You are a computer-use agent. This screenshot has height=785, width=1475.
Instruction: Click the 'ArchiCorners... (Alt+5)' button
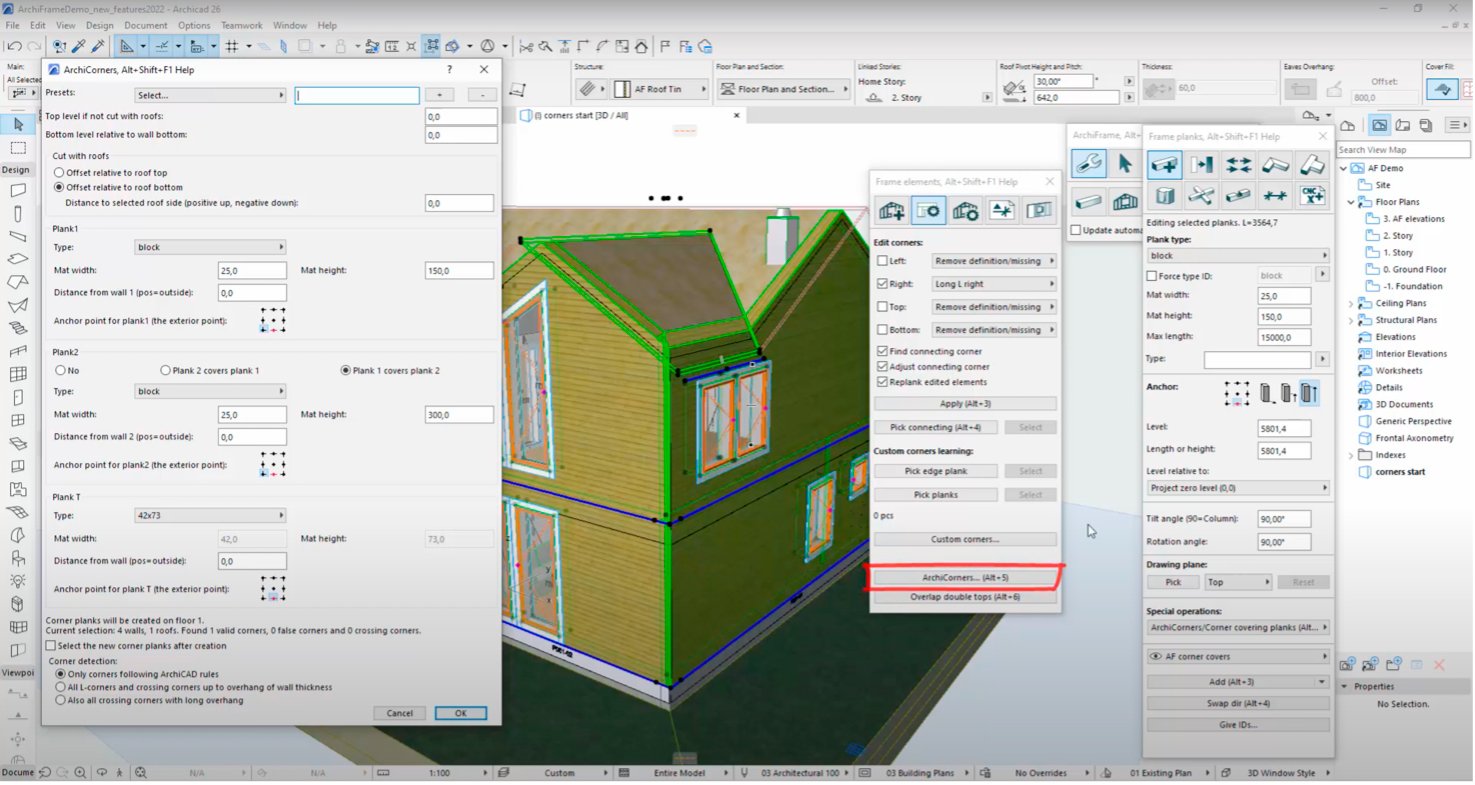tap(965, 578)
